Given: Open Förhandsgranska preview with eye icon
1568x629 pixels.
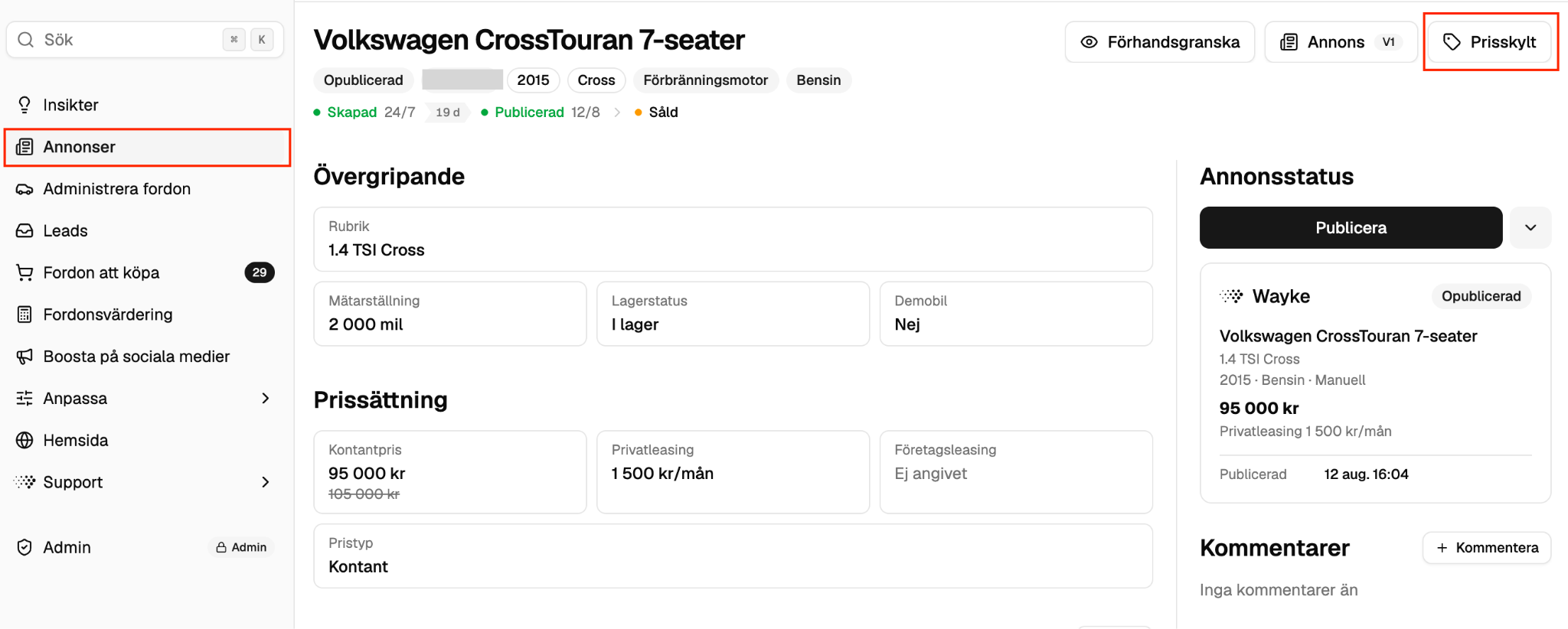Looking at the screenshot, I should [1159, 42].
